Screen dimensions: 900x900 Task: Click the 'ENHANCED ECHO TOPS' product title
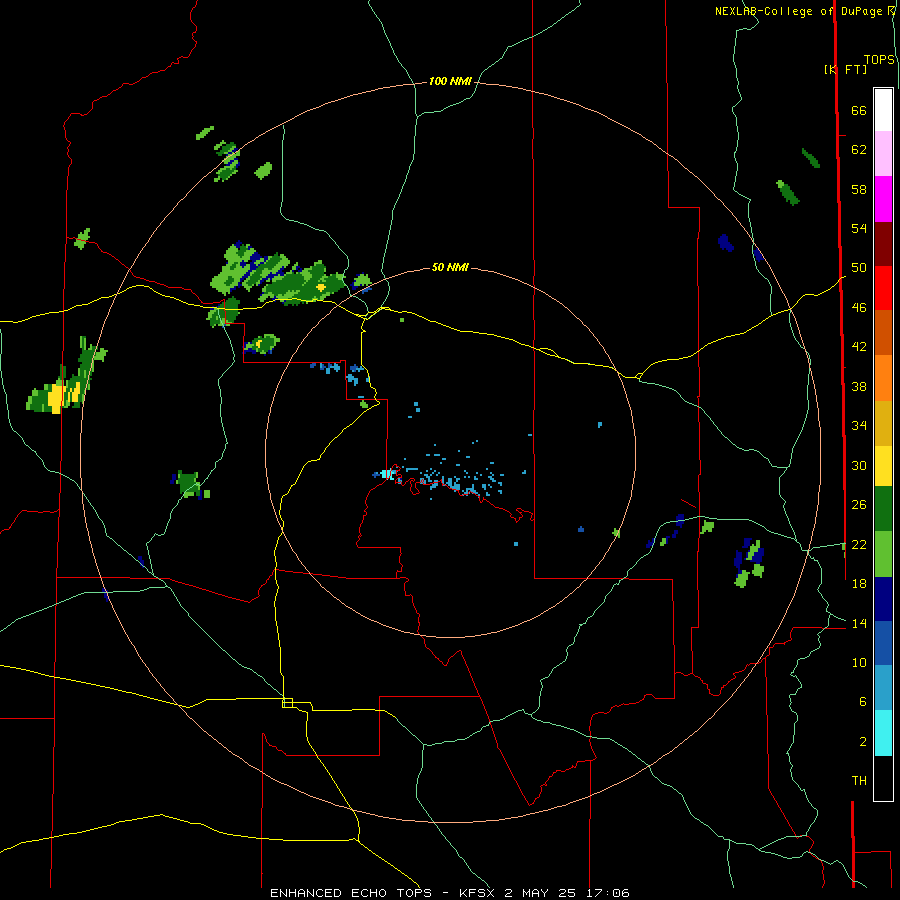pyautogui.click(x=351, y=893)
